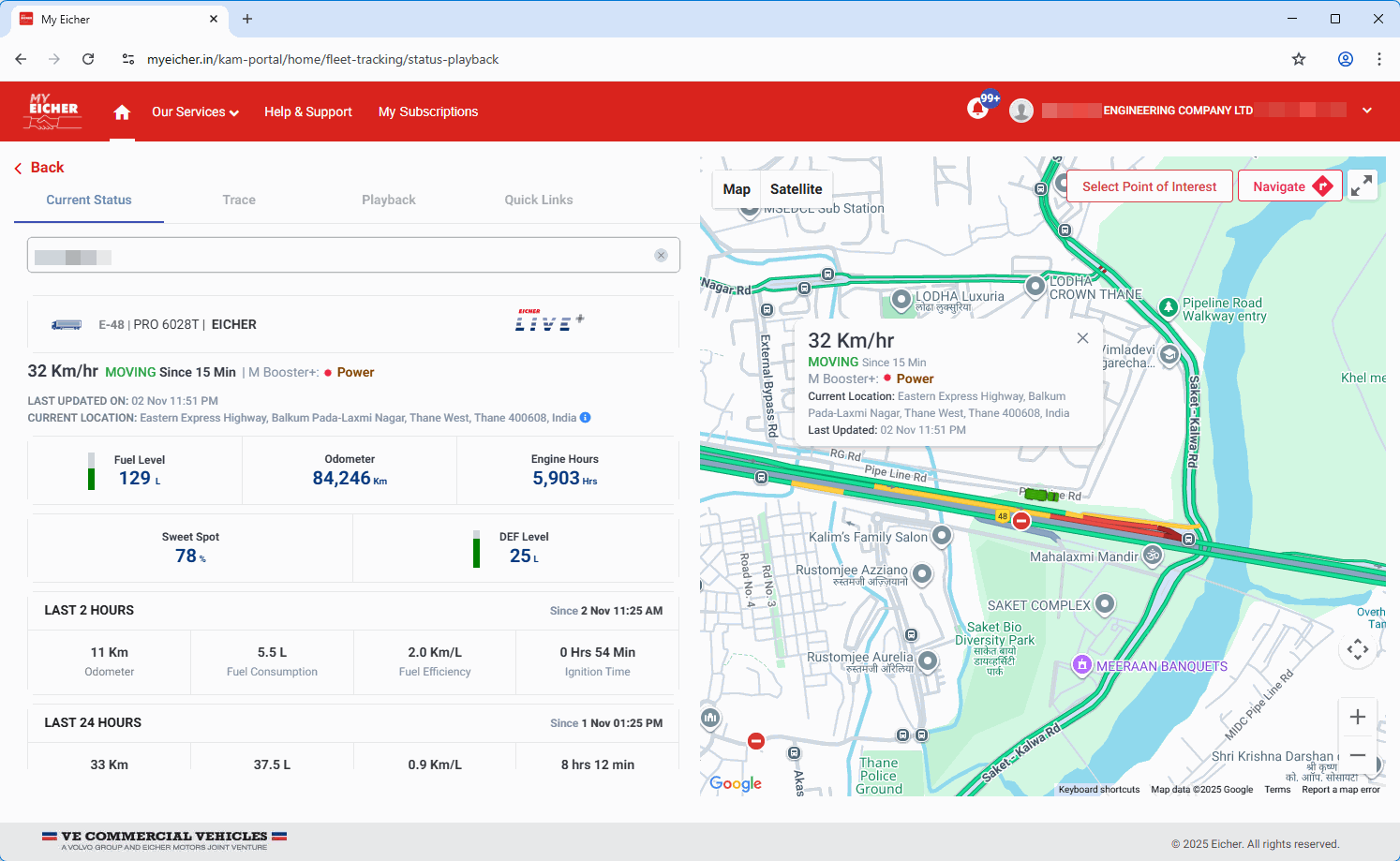
Task: Click the Navigate button
Action: pos(1290,186)
